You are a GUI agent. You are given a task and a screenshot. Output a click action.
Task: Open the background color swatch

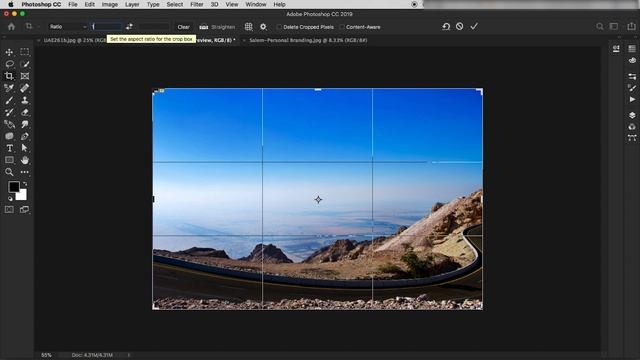click(22, 196)
